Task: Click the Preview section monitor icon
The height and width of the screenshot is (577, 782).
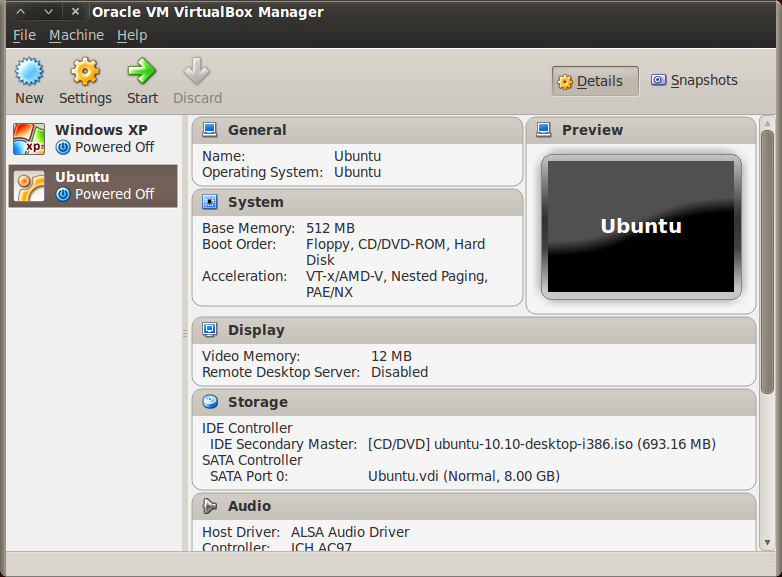Action: (544, 130)
